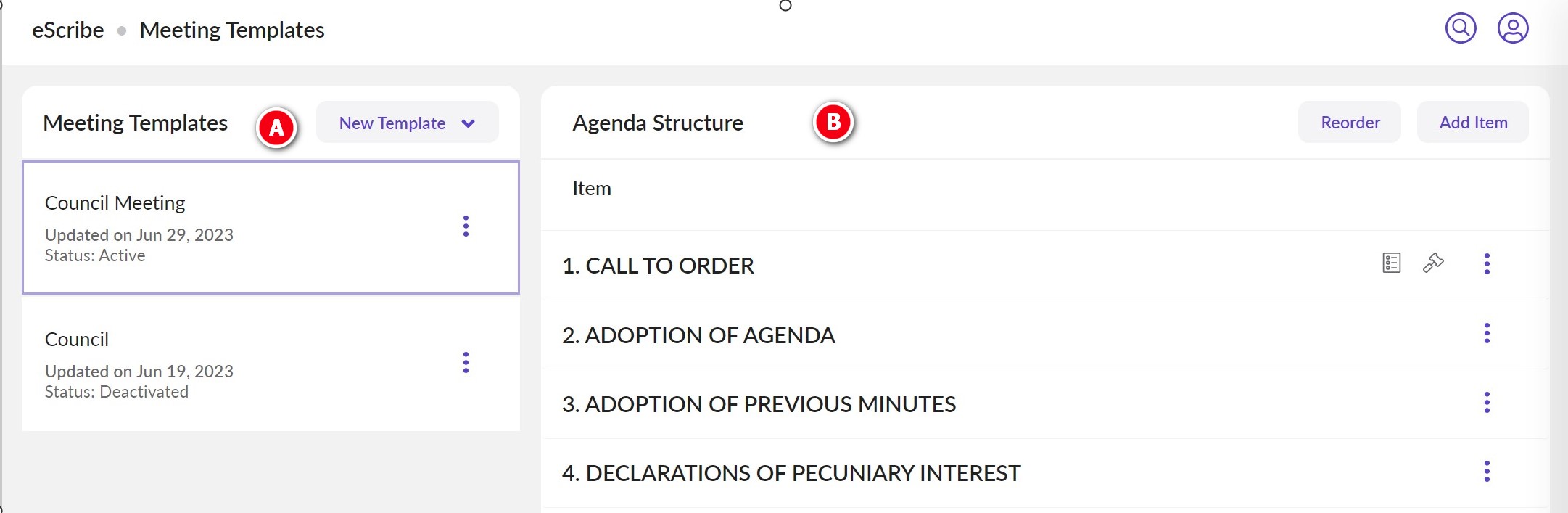Open options menu for ADOPTION OF AGENDA
This screenshot has width=1568, height=513.
coord(1487,334)
